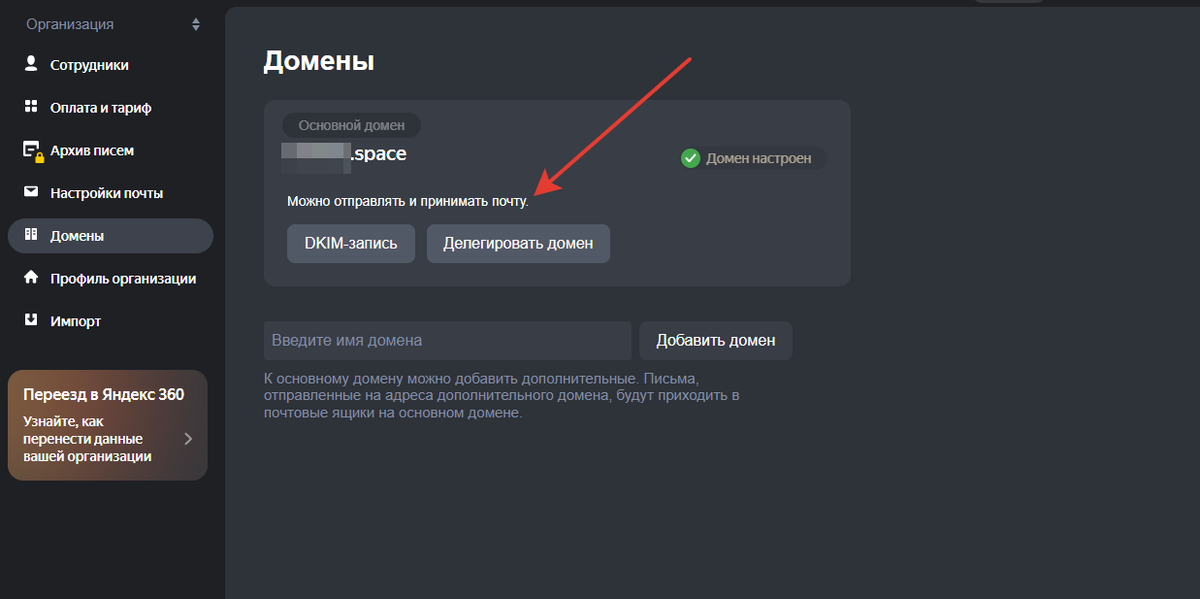The image size is (1200, 599).
Task: Click Добавить домен button
Action: click(716, 340)
